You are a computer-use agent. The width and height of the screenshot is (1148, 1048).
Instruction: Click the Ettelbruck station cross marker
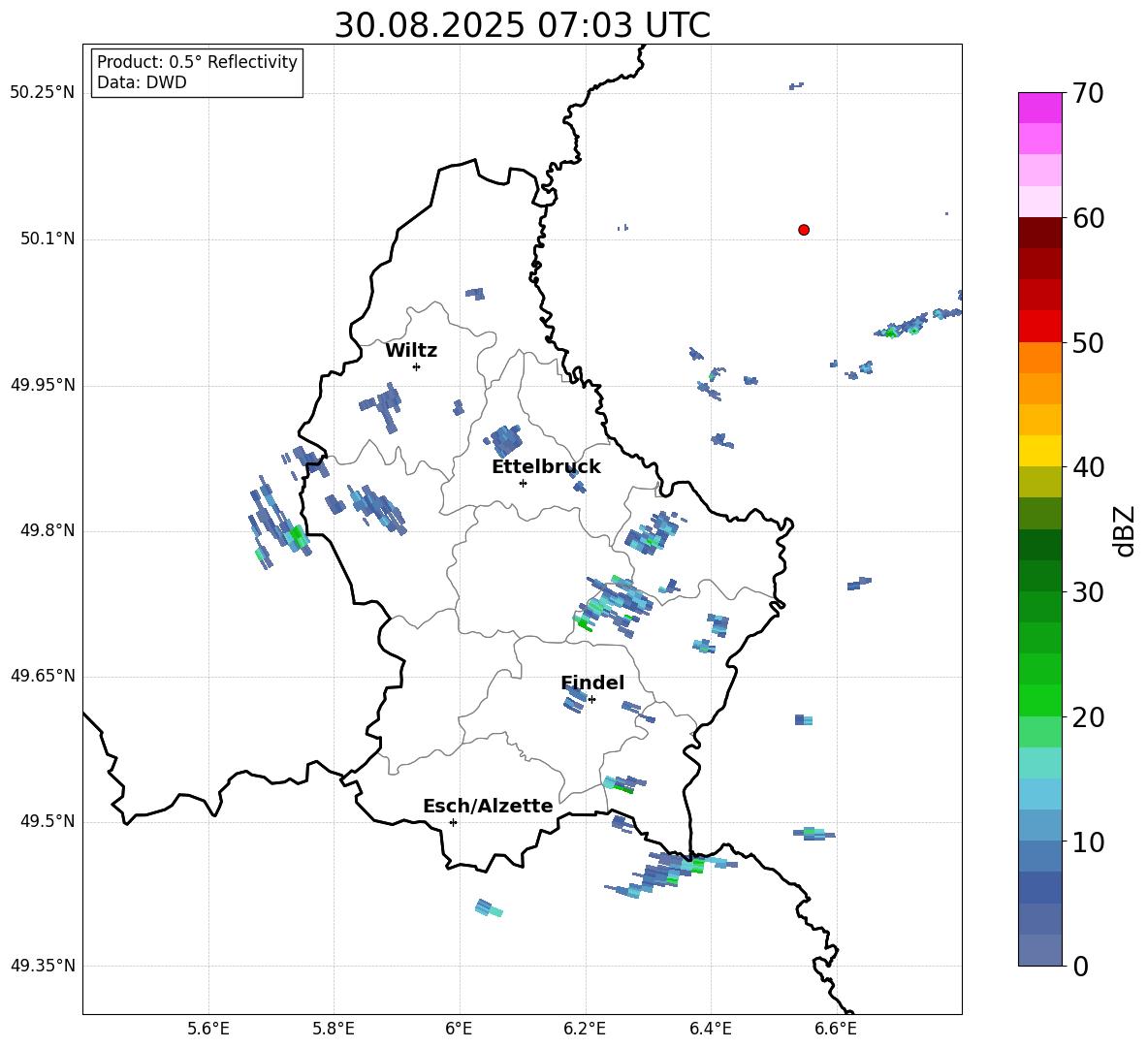[523, 483]
